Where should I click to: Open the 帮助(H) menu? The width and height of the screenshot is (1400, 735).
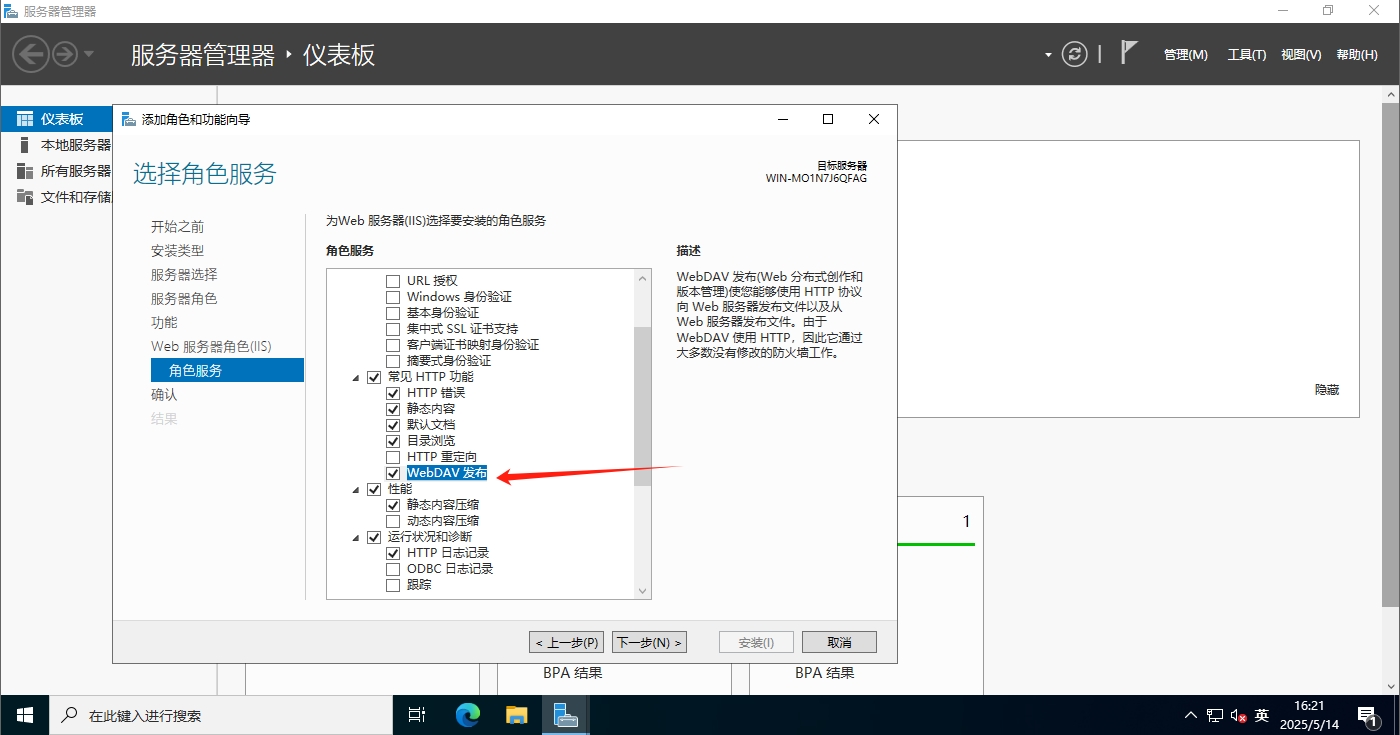pyautogui.click(x=1357, y=55)
